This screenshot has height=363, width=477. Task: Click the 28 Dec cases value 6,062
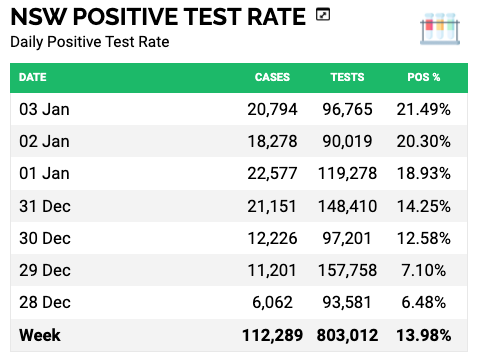tap(272, 302)
